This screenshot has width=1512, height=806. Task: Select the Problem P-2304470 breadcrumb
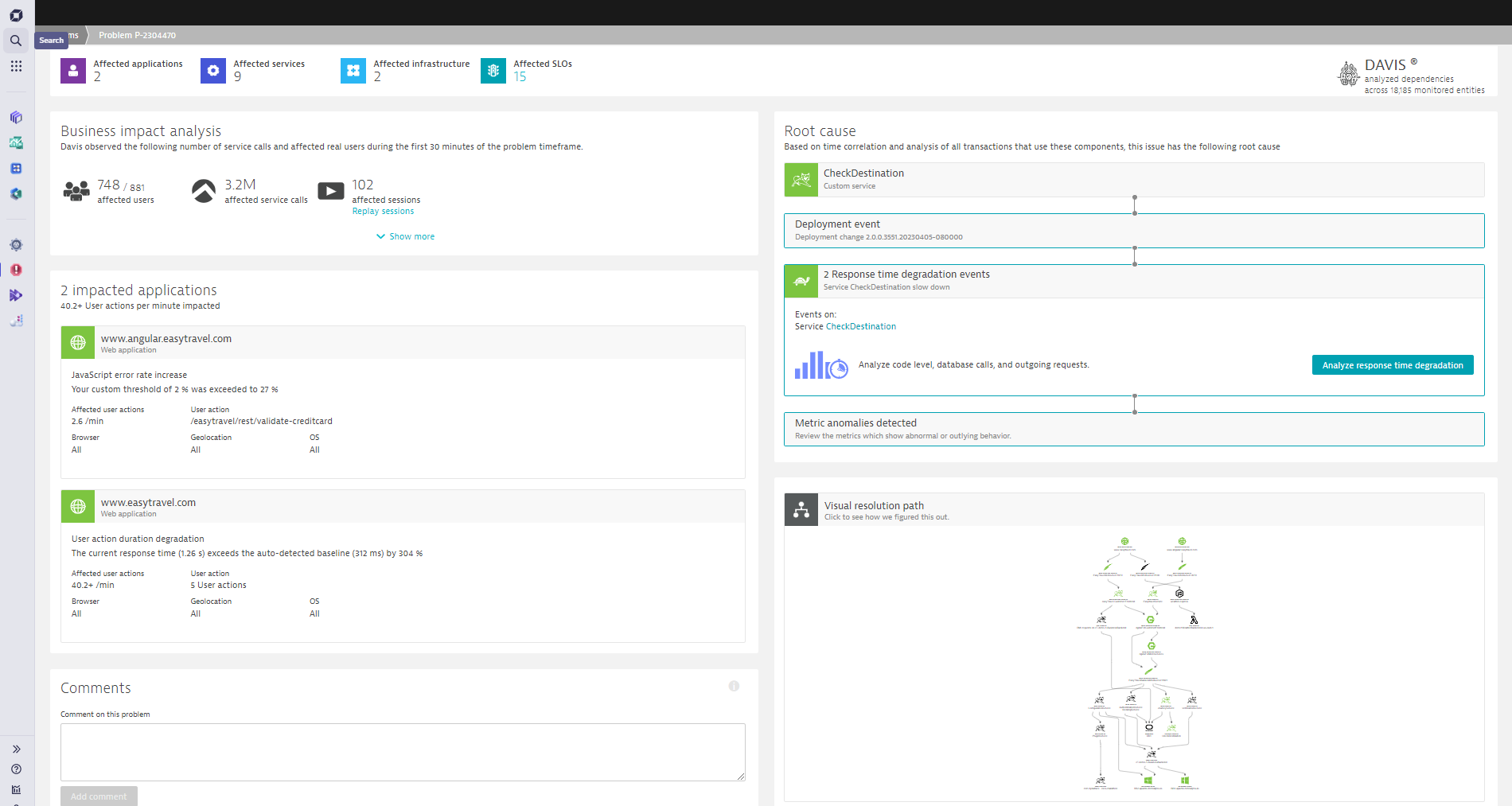pyautogui.click(x=137, y=35)
